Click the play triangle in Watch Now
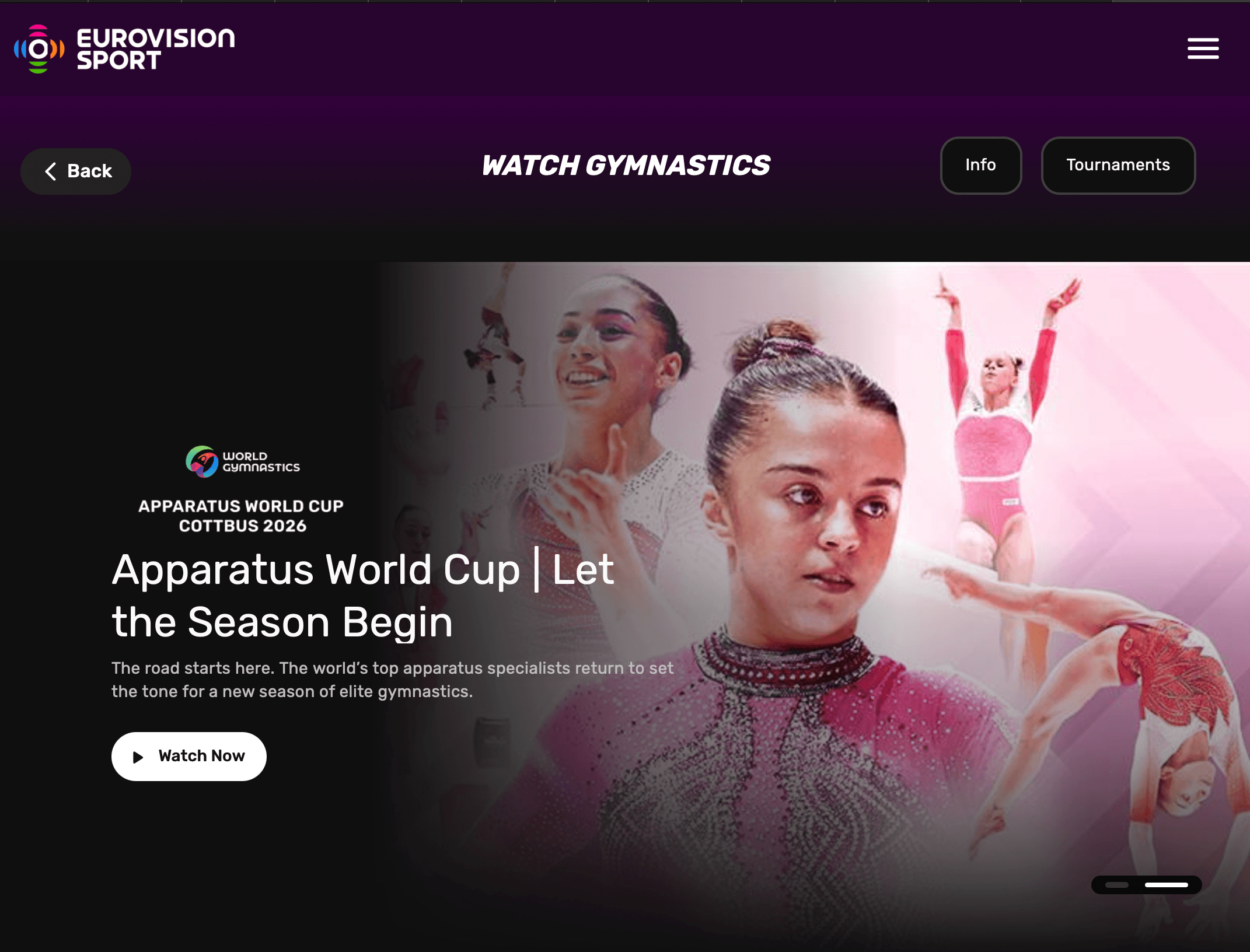Screen dimensions: 1250x952 click(138, 757)
